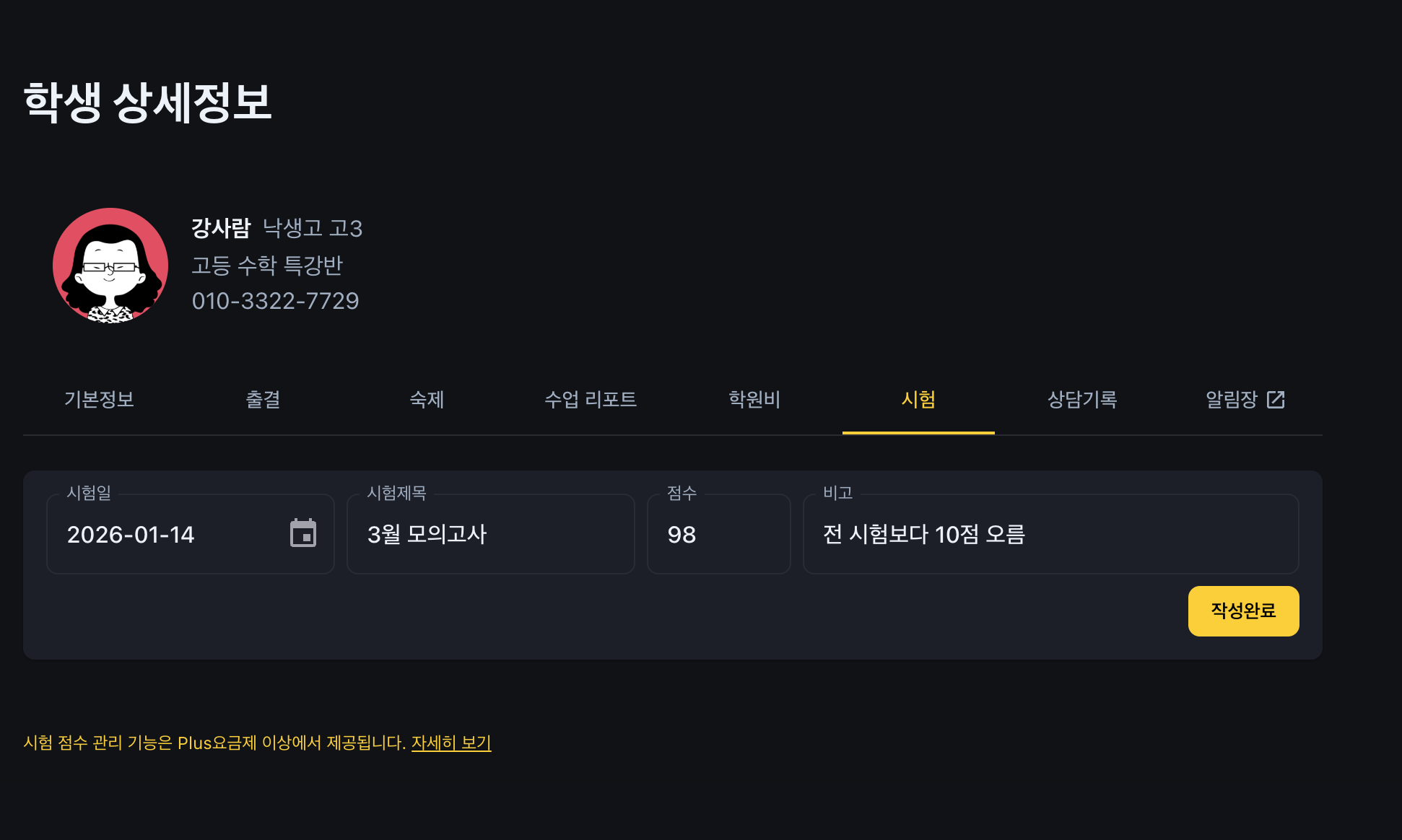
Task: Click the student profile avatar
Action: 110,266
